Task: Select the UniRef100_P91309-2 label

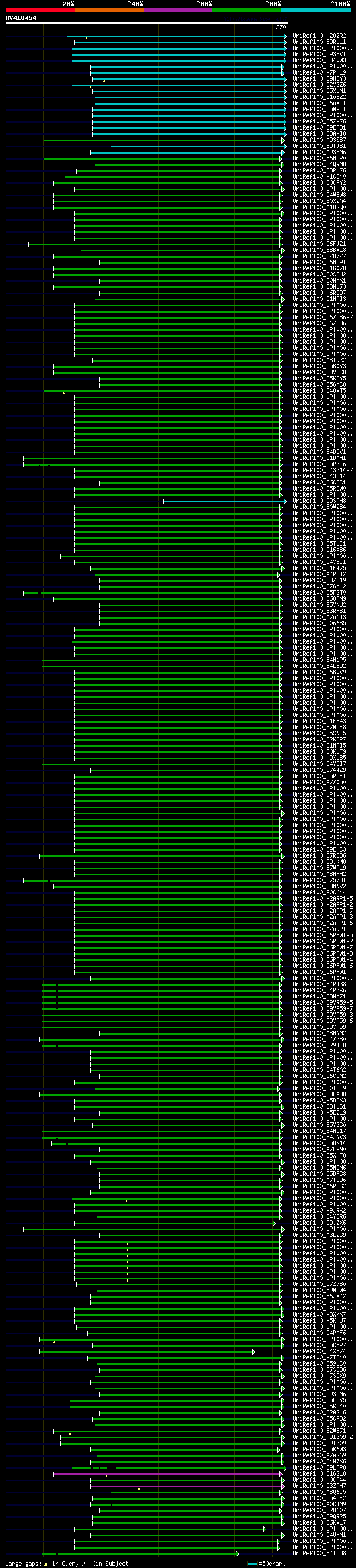Action: (x=323, y=1437)
